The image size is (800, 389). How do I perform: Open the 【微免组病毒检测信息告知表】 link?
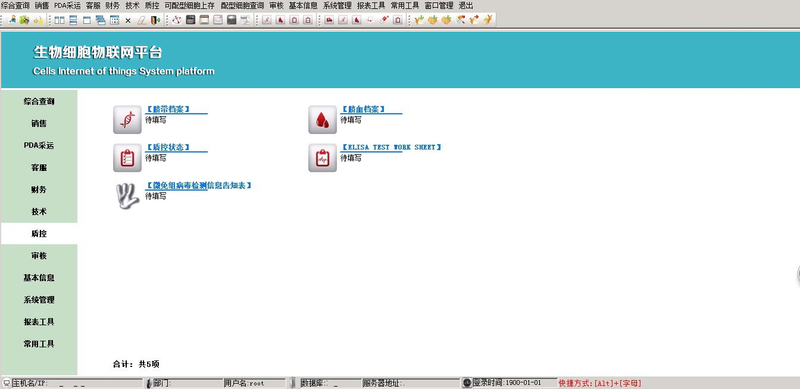(198, 185)
